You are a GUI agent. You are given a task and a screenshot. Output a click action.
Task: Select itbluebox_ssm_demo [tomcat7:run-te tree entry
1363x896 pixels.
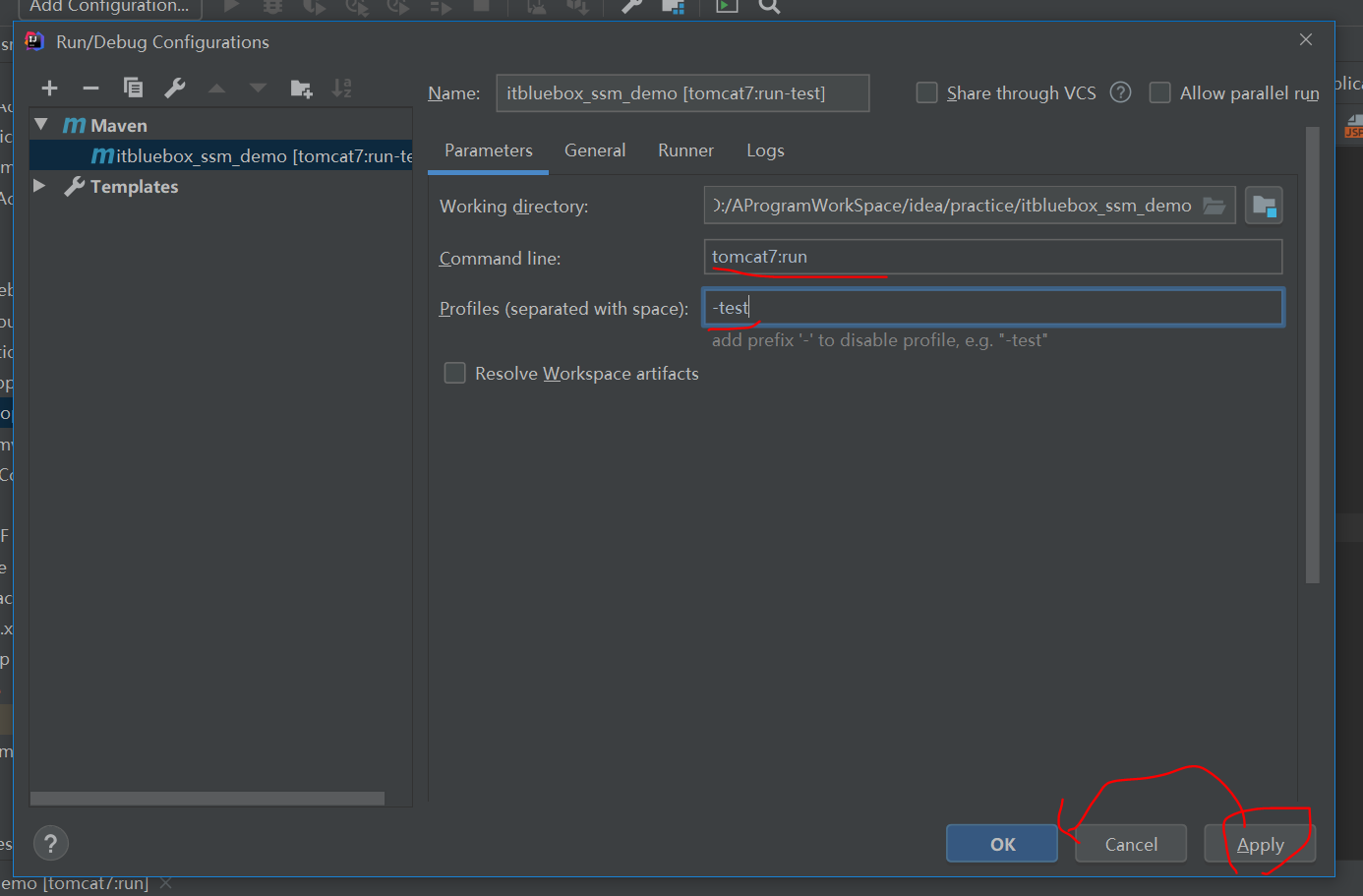coord(221,155)
